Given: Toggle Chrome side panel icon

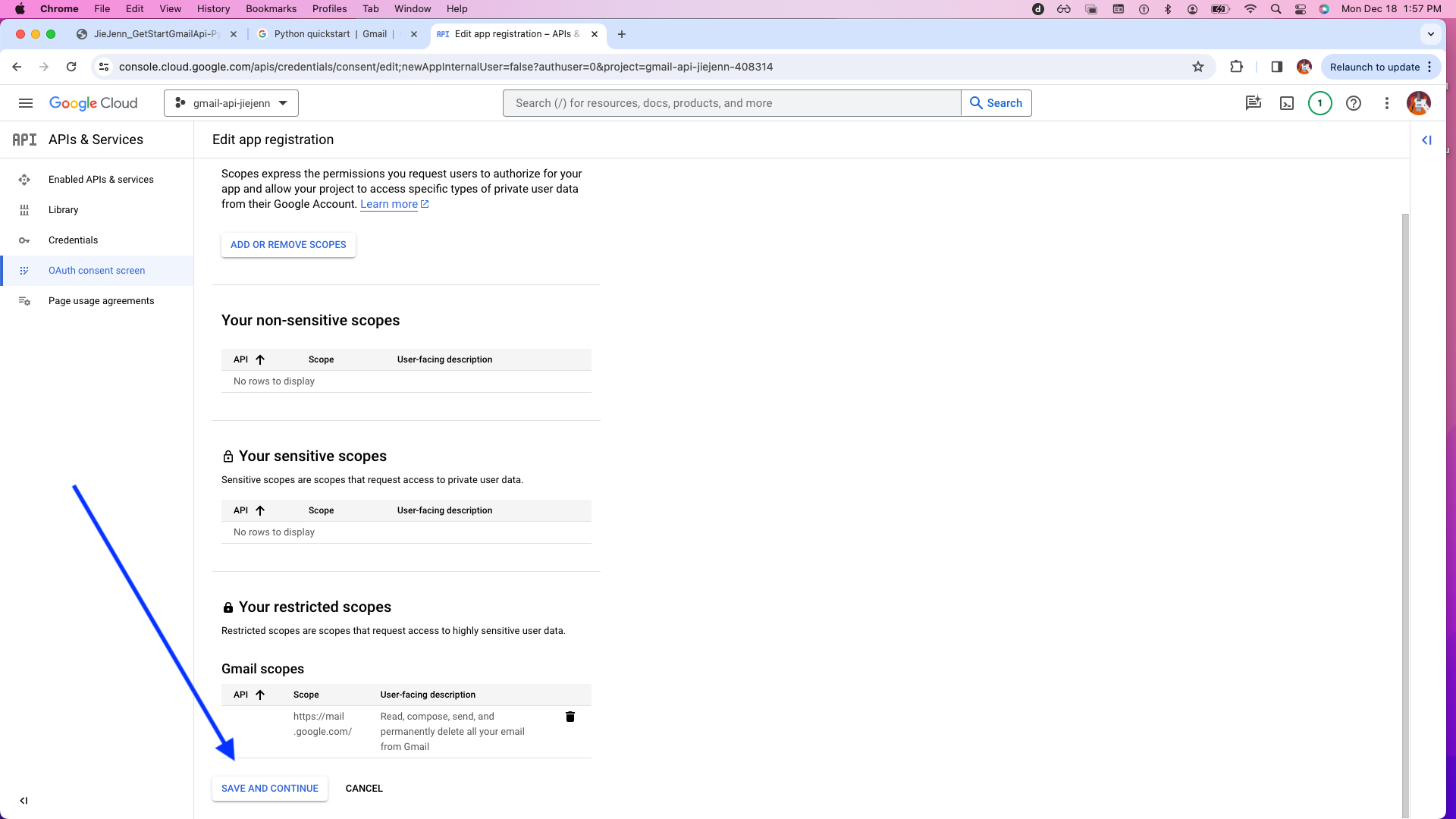Looking at the screenshot, I should point(1277,67).
